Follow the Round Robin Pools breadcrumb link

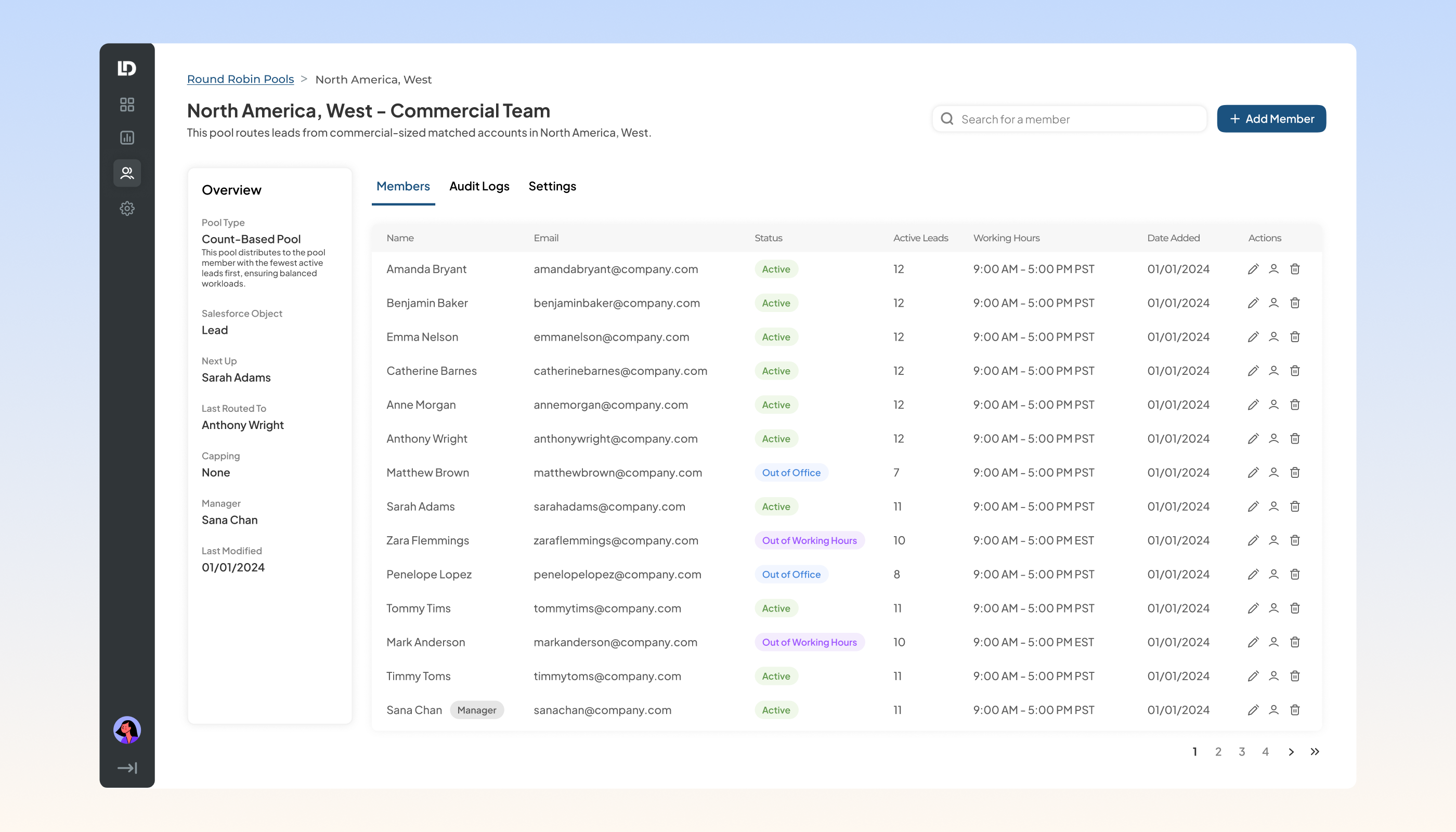point(241,80)
